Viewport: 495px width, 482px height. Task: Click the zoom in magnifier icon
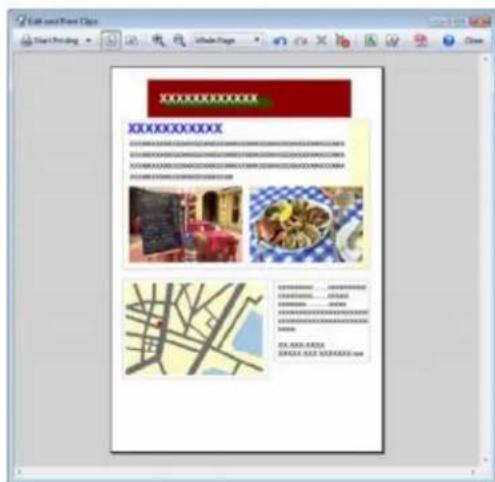coord(159,41)
